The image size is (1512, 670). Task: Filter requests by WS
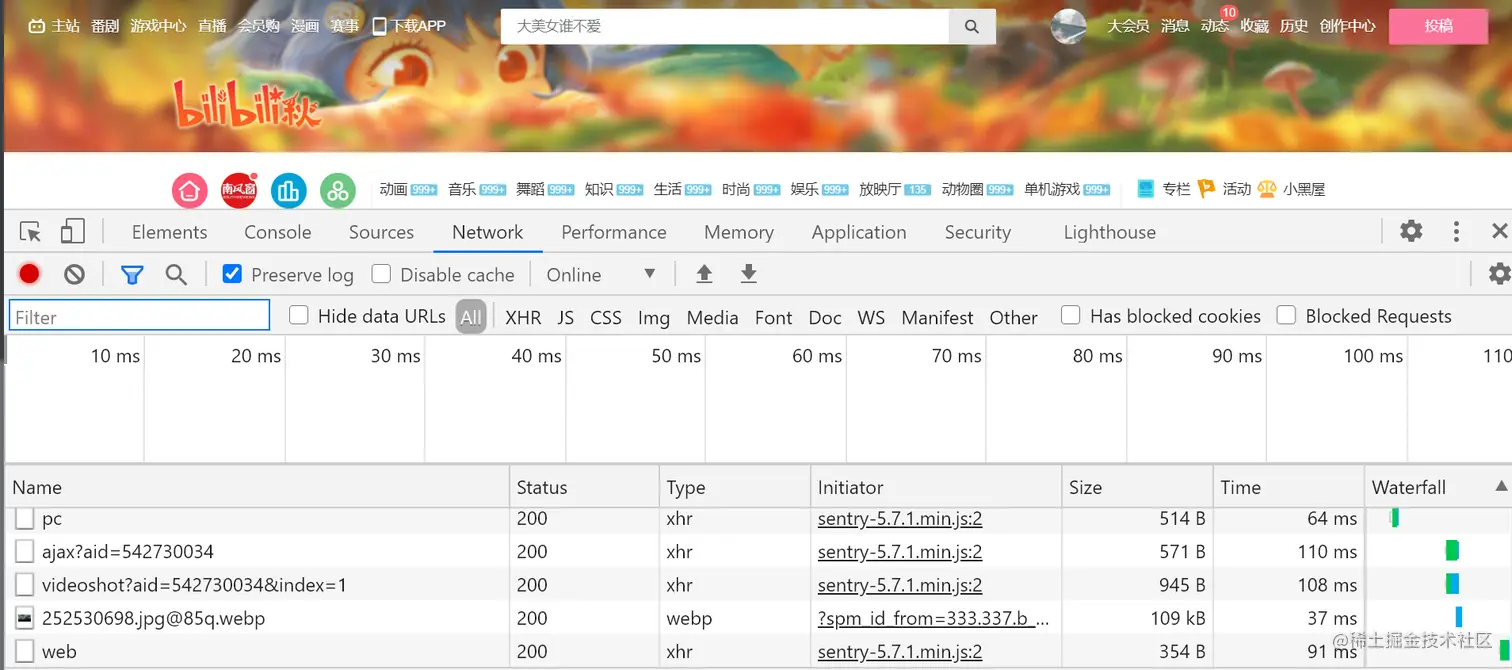[x=871, y=317]
